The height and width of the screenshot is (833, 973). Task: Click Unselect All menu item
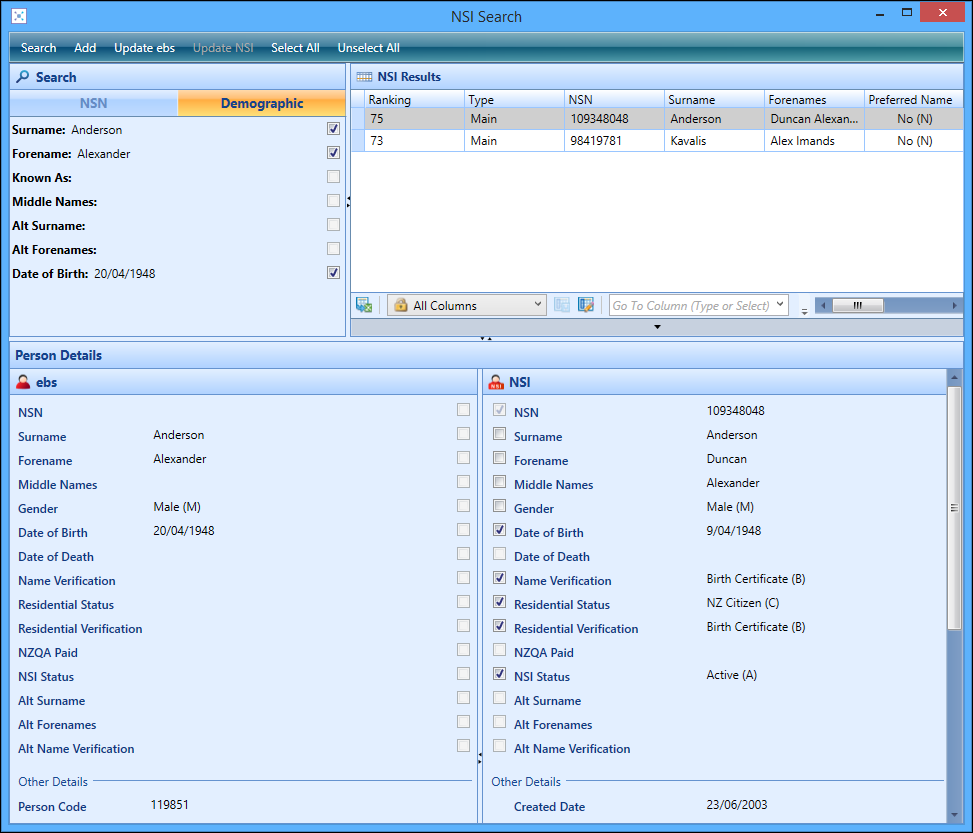coord(369,48)
